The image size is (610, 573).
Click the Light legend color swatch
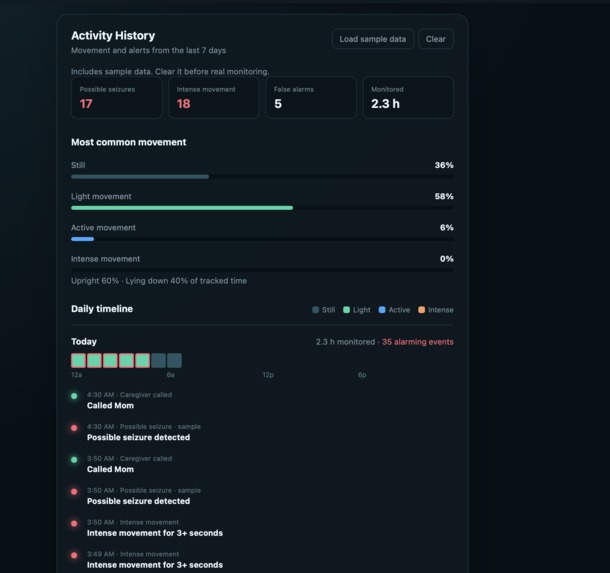click(346, 310)
